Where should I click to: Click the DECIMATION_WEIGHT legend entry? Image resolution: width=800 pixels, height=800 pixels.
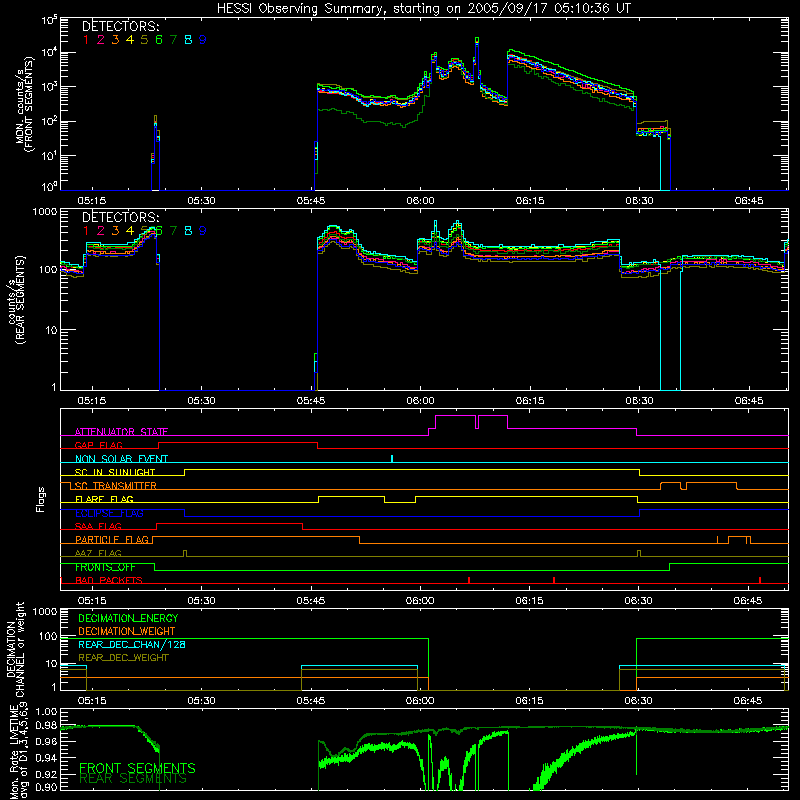pos(127,631)
